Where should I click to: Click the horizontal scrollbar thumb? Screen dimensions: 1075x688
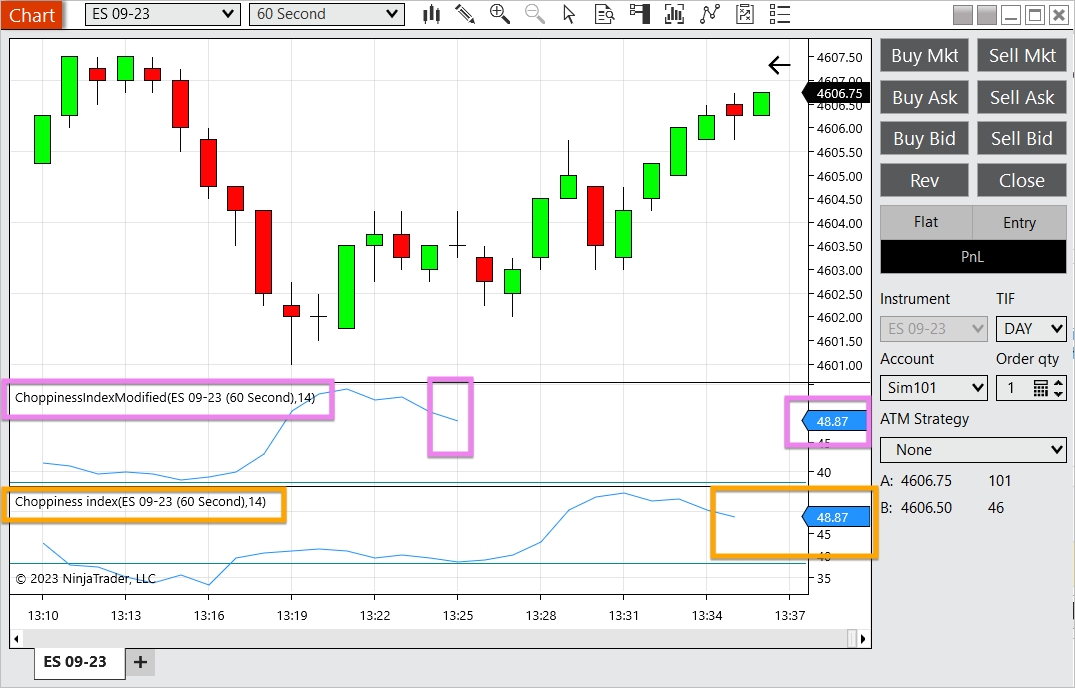[852, 639]
